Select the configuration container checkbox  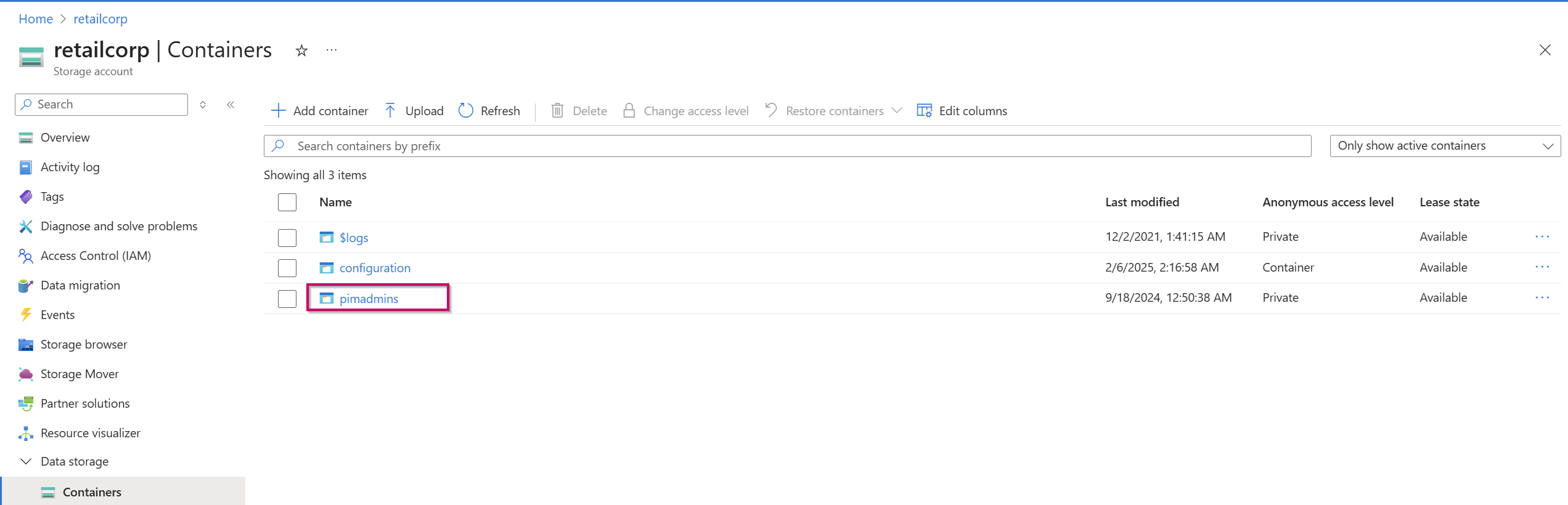[287, 268]
